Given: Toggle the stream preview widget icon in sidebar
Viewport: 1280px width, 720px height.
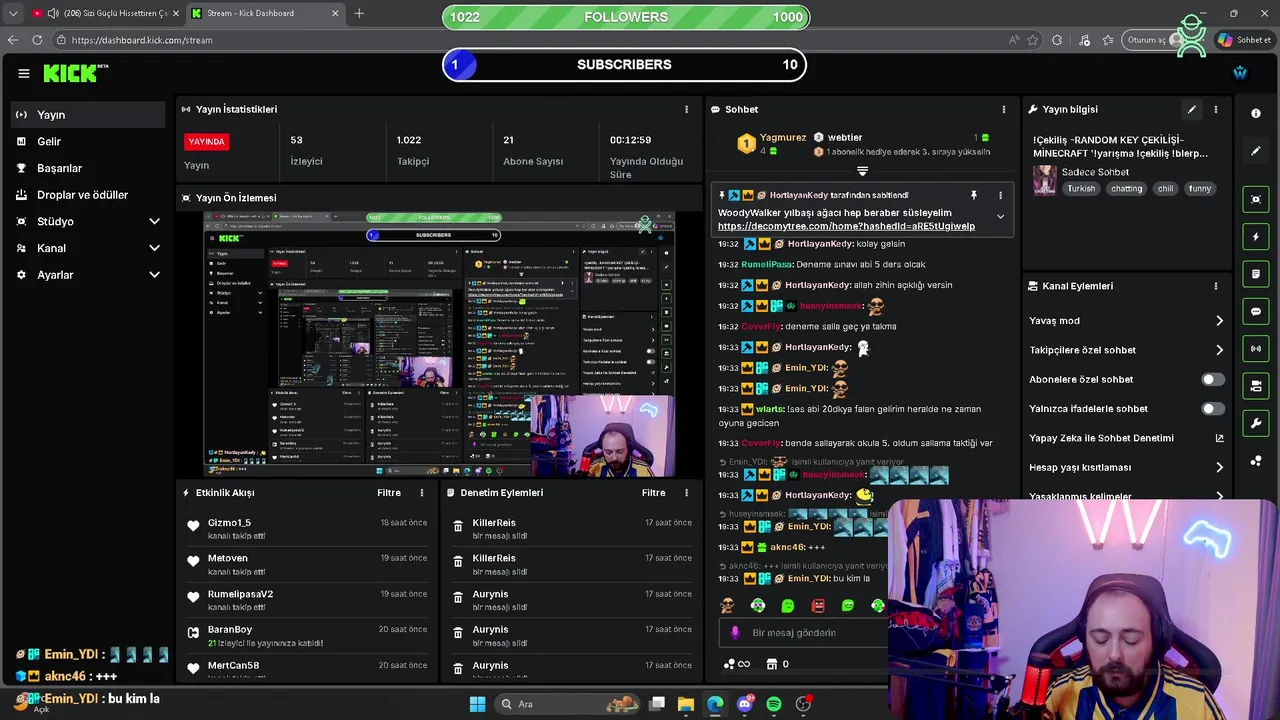Looking at the screenshot, I should click(1256, 199).
